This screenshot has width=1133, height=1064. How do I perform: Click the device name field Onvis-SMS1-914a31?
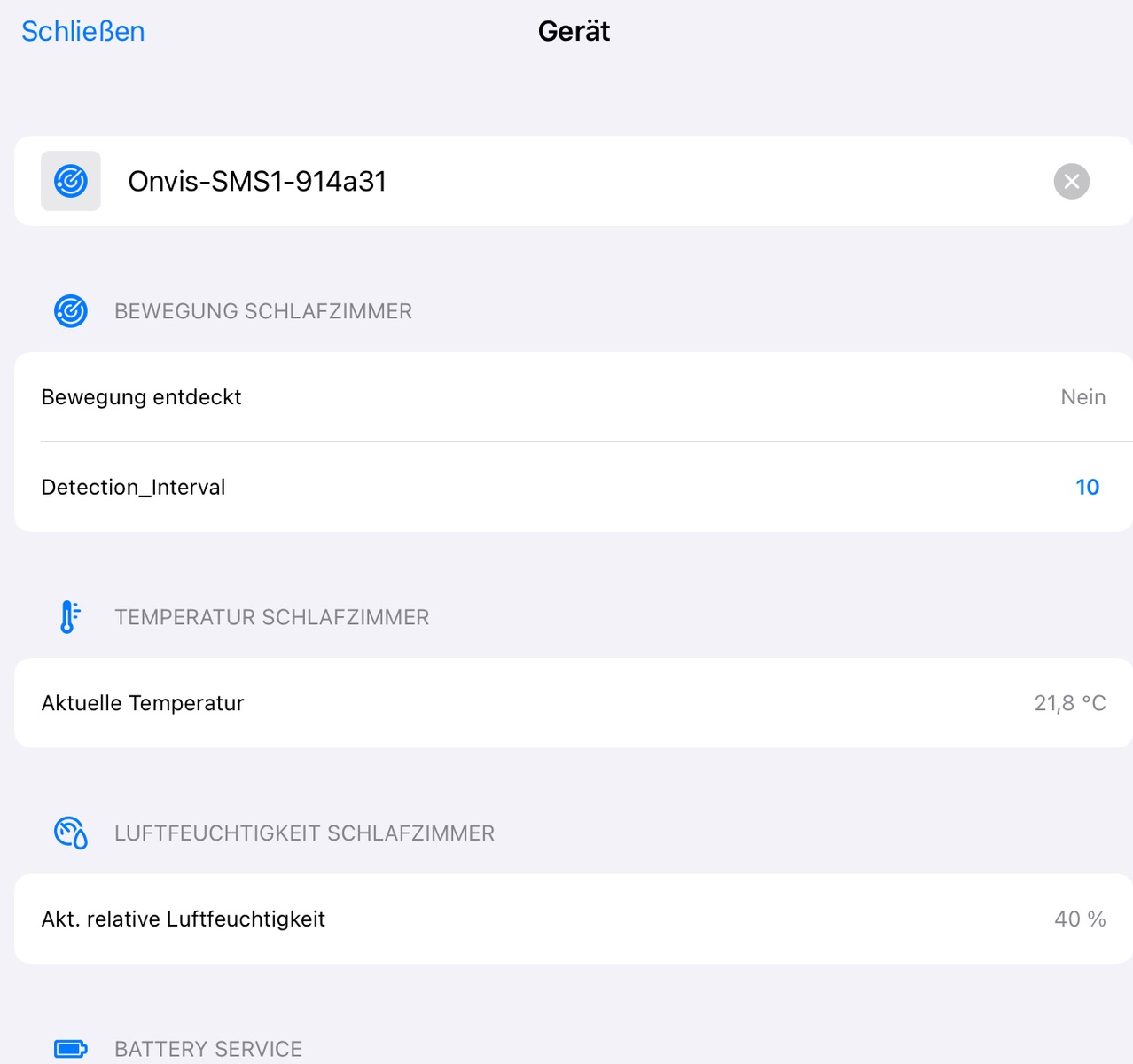click(x=257, y=181)
